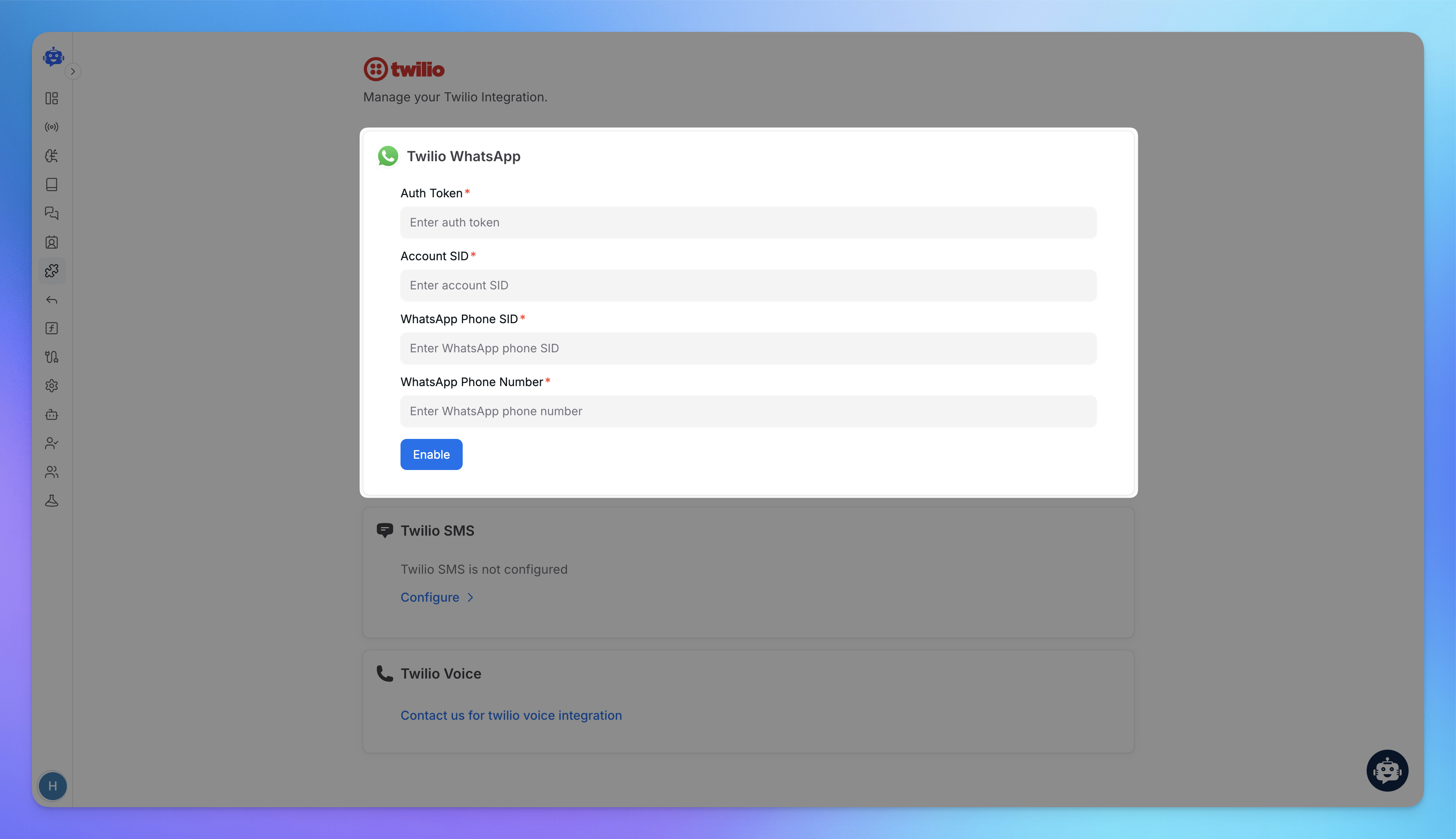Focus the WhatsApp Phone Number input field

[x=748, y=411]
